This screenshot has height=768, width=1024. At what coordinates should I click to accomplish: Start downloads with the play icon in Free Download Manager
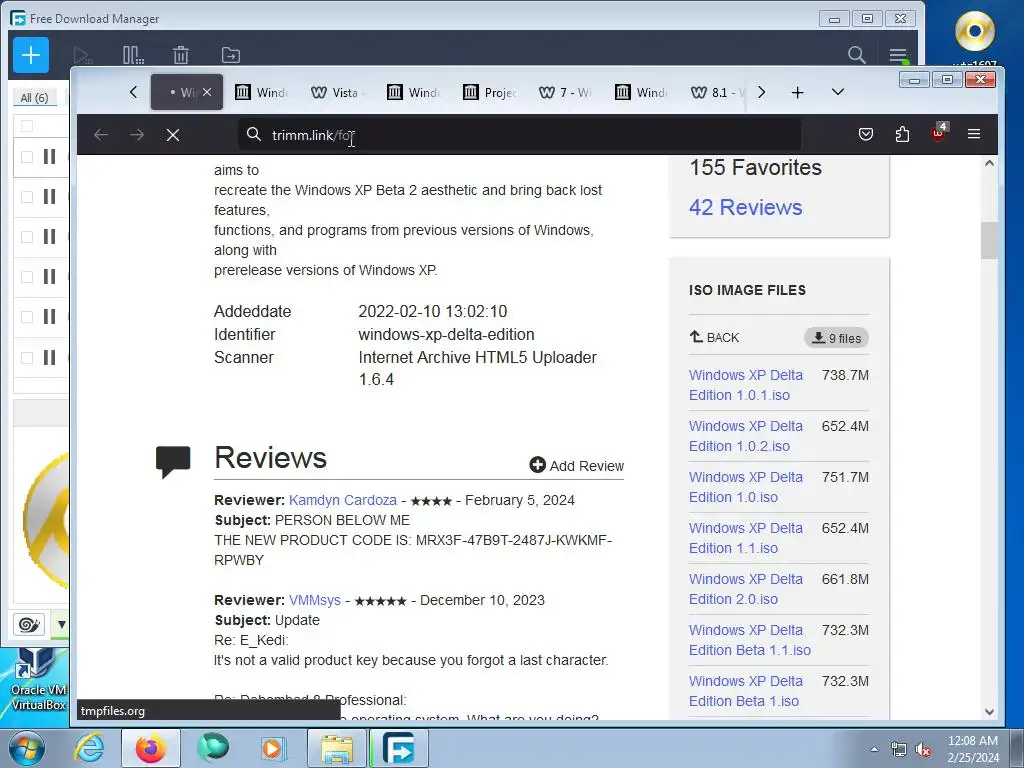click(82, 56)
